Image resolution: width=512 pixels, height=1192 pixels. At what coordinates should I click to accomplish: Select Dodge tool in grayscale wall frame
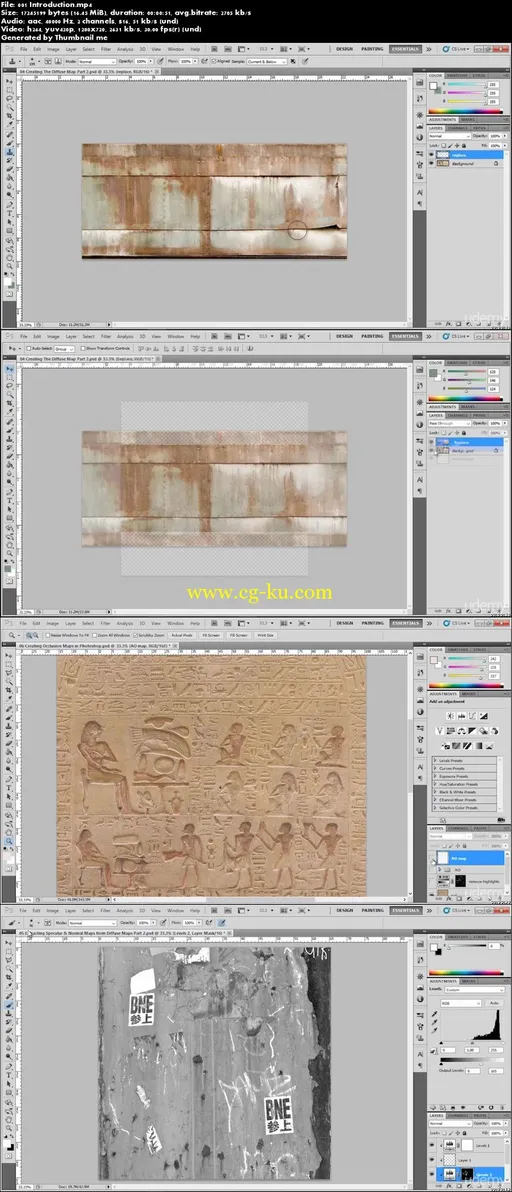tap(8, 1056)
